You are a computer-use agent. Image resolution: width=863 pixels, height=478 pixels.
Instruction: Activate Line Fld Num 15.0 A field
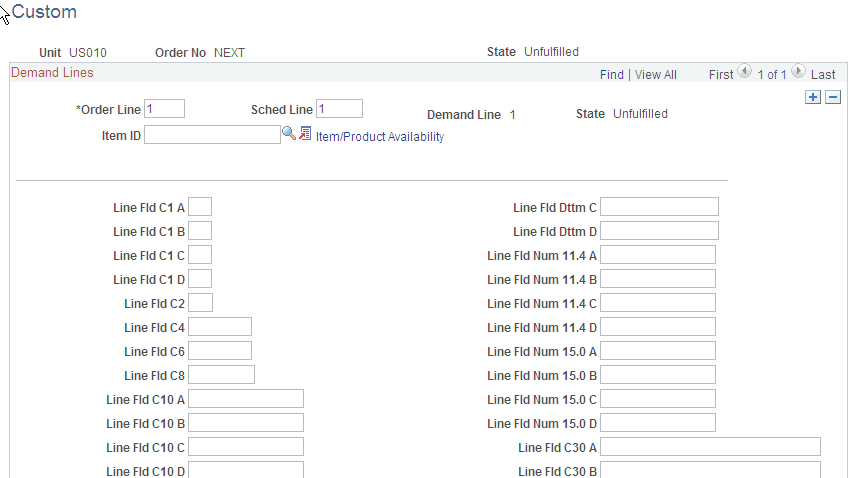pyautogui.click(x=658, y=351)
